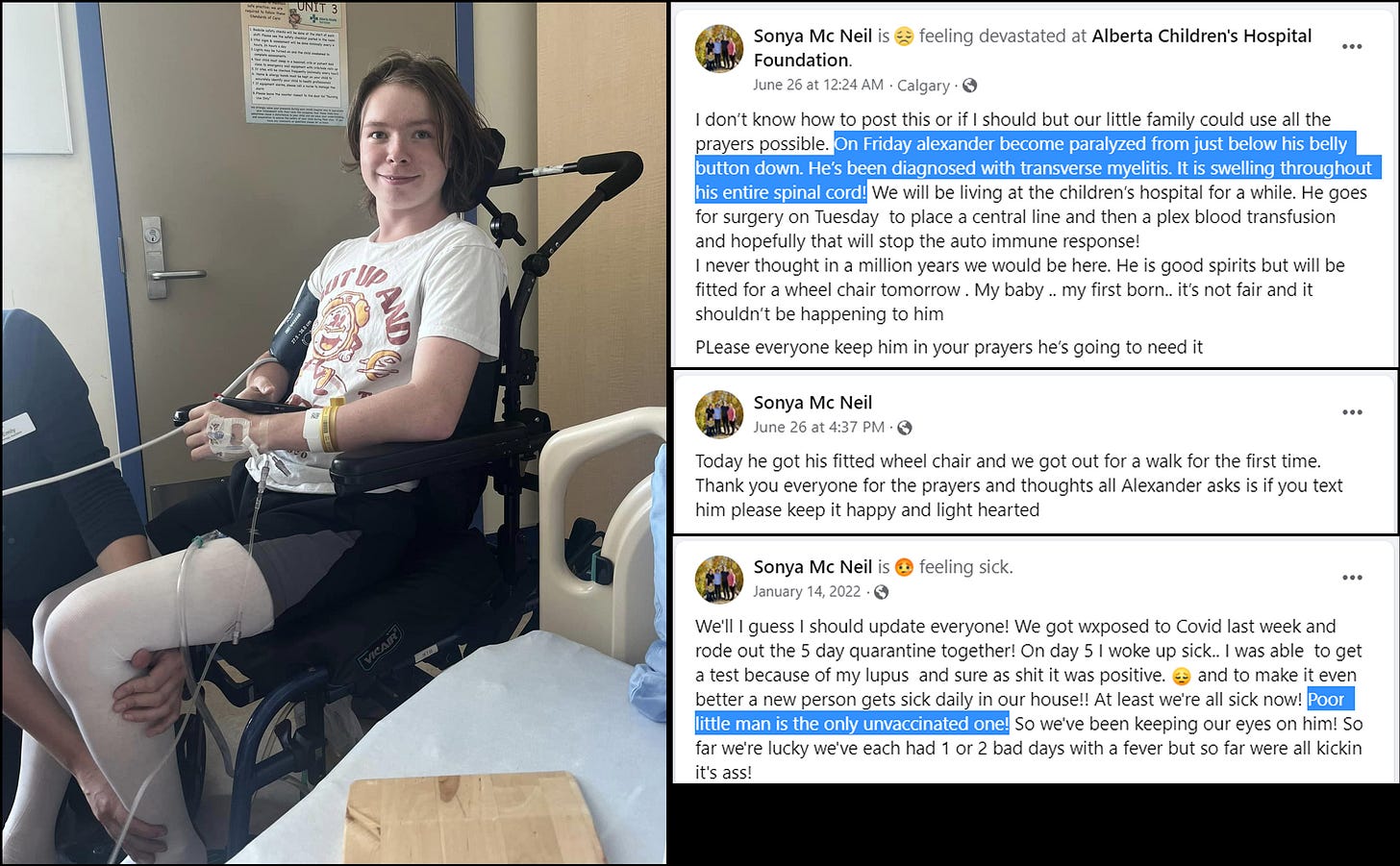Viewport: 1400px width, 866px height.
Task: Open the Alberta Children's Hospital Foundation link
Action: point(1033,48)
